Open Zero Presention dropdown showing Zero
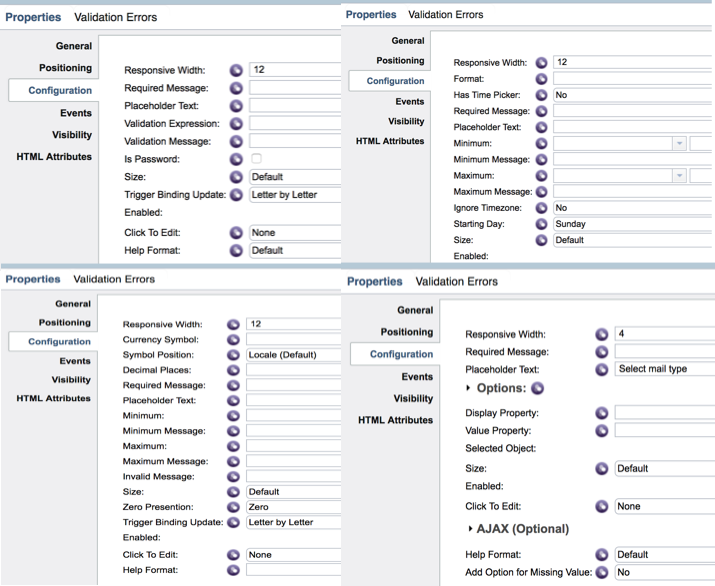 293,507
